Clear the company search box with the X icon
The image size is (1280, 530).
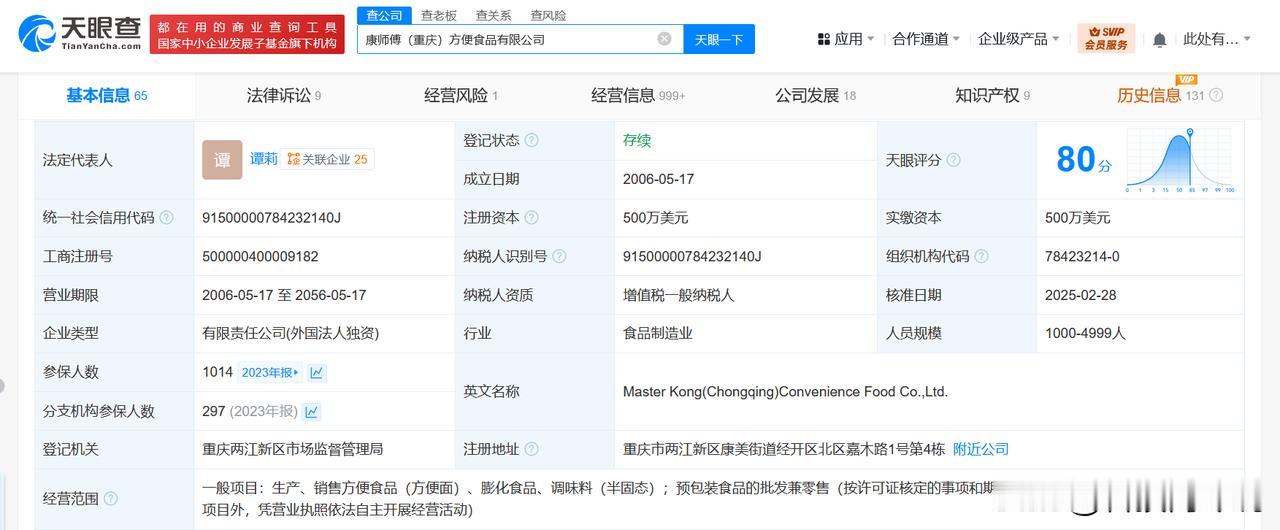point(664,39)
